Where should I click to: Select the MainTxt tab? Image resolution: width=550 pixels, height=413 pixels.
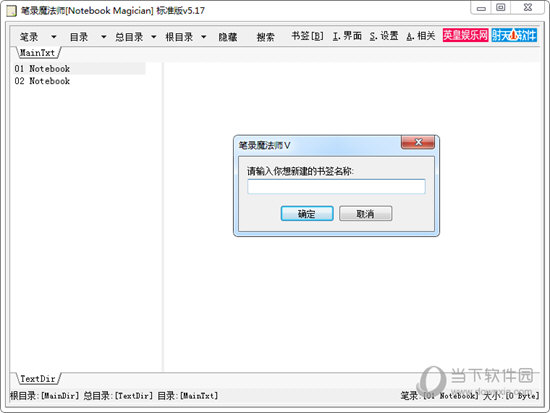pos(37,53)
